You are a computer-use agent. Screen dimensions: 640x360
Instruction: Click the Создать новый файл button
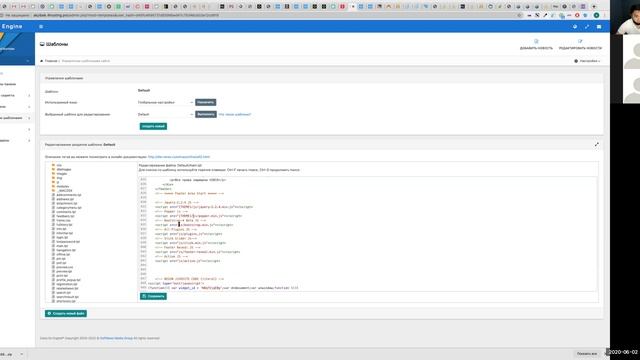pyautogui.click(x=66, y=313)
